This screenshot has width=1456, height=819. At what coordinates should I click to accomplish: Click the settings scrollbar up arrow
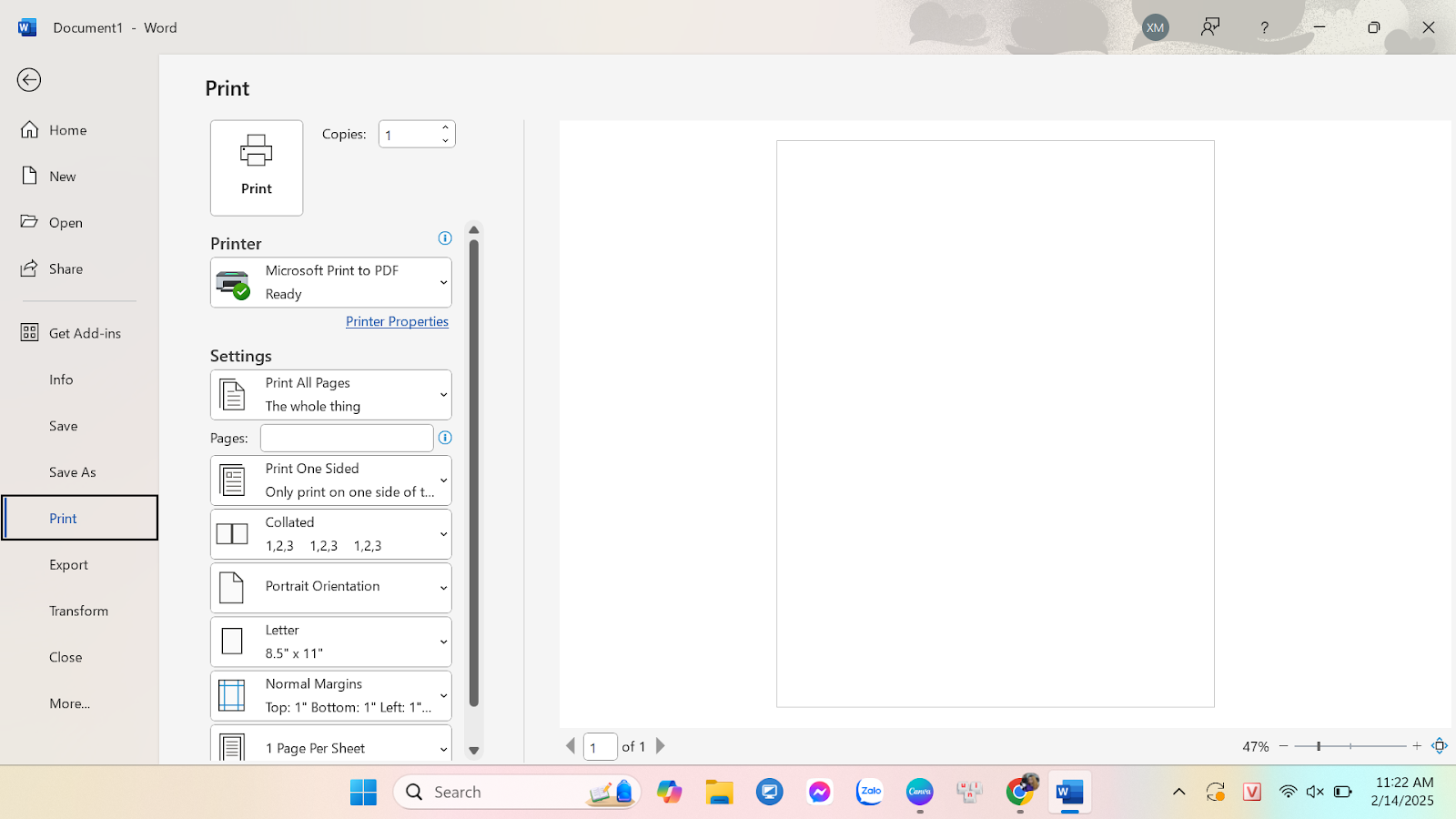[473, 230]
